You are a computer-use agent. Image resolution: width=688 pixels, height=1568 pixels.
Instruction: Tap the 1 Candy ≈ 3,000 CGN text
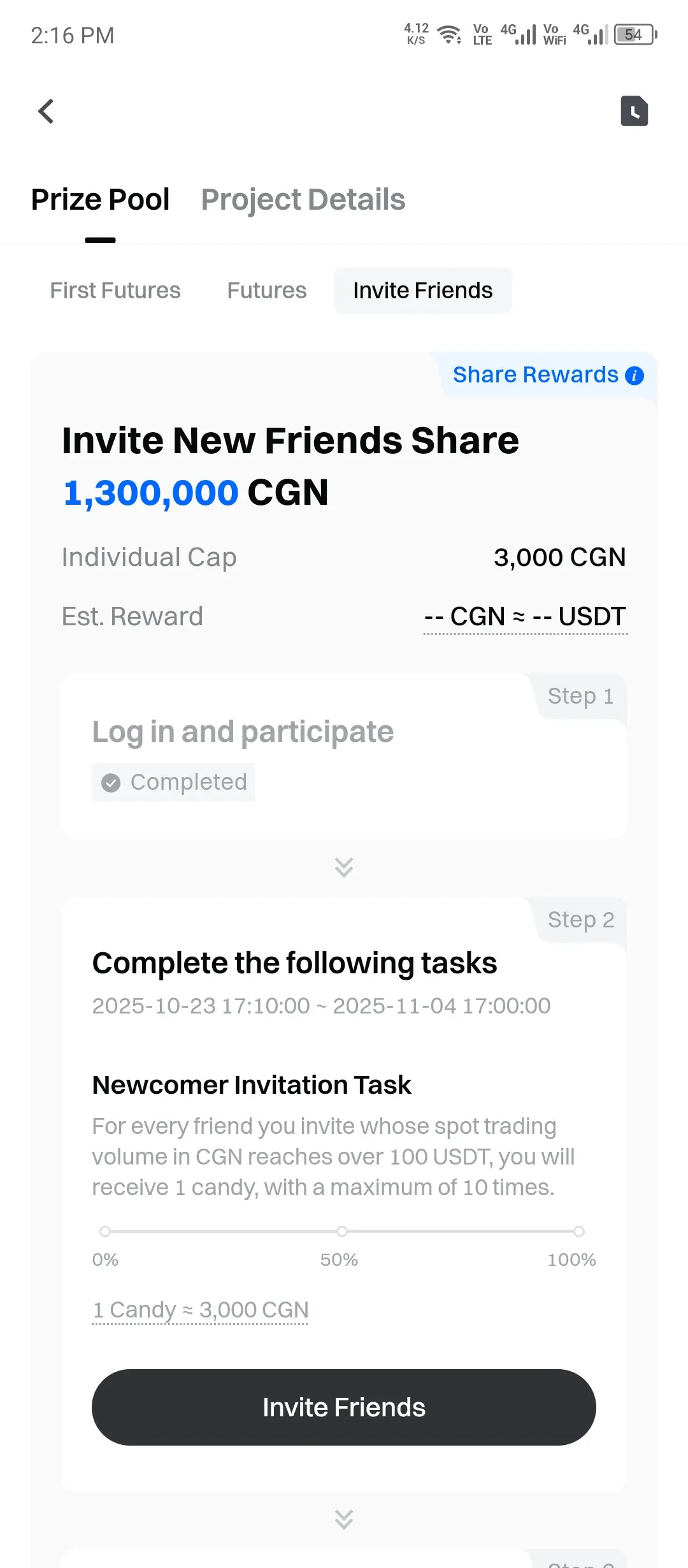click(x=200, y=1310)
